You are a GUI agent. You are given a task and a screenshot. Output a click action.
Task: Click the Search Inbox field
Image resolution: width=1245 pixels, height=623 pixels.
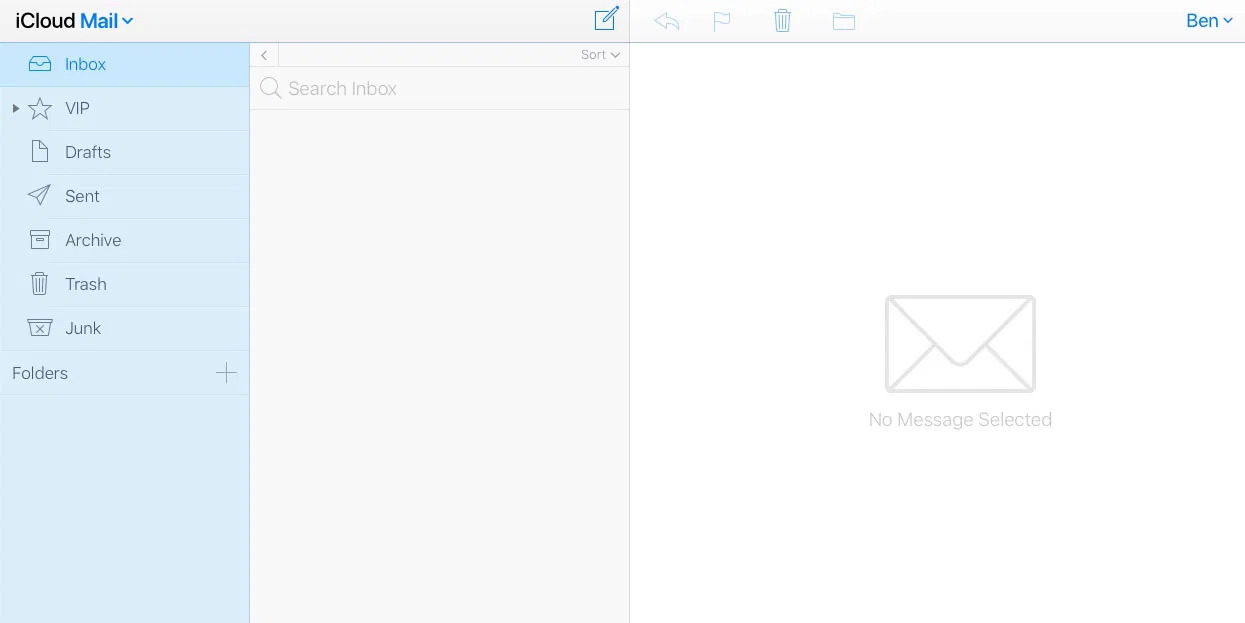440,88
